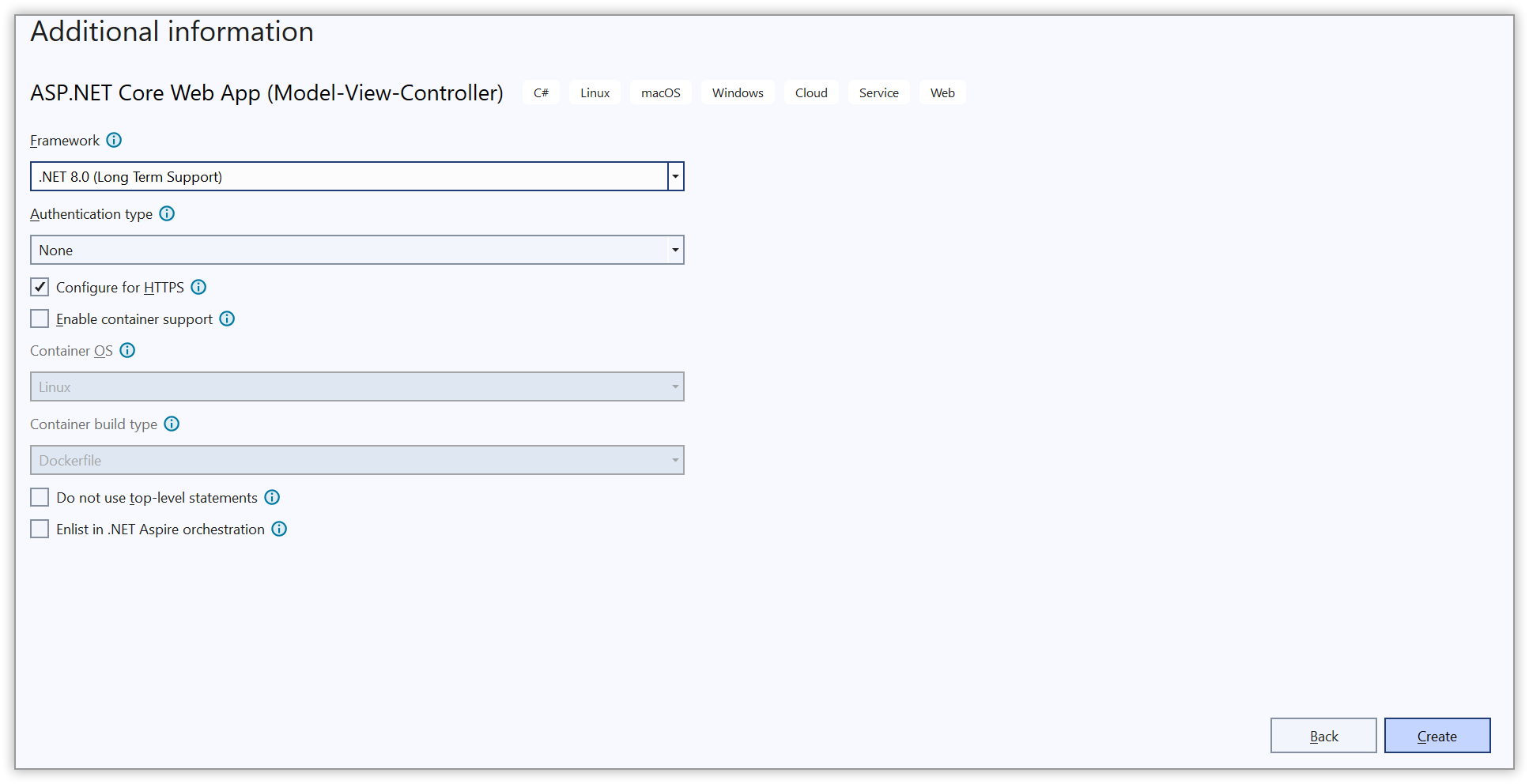Open the Container build type dropdown
The width and height of the screenshot is (1529, 784).
tap(674, 460)
